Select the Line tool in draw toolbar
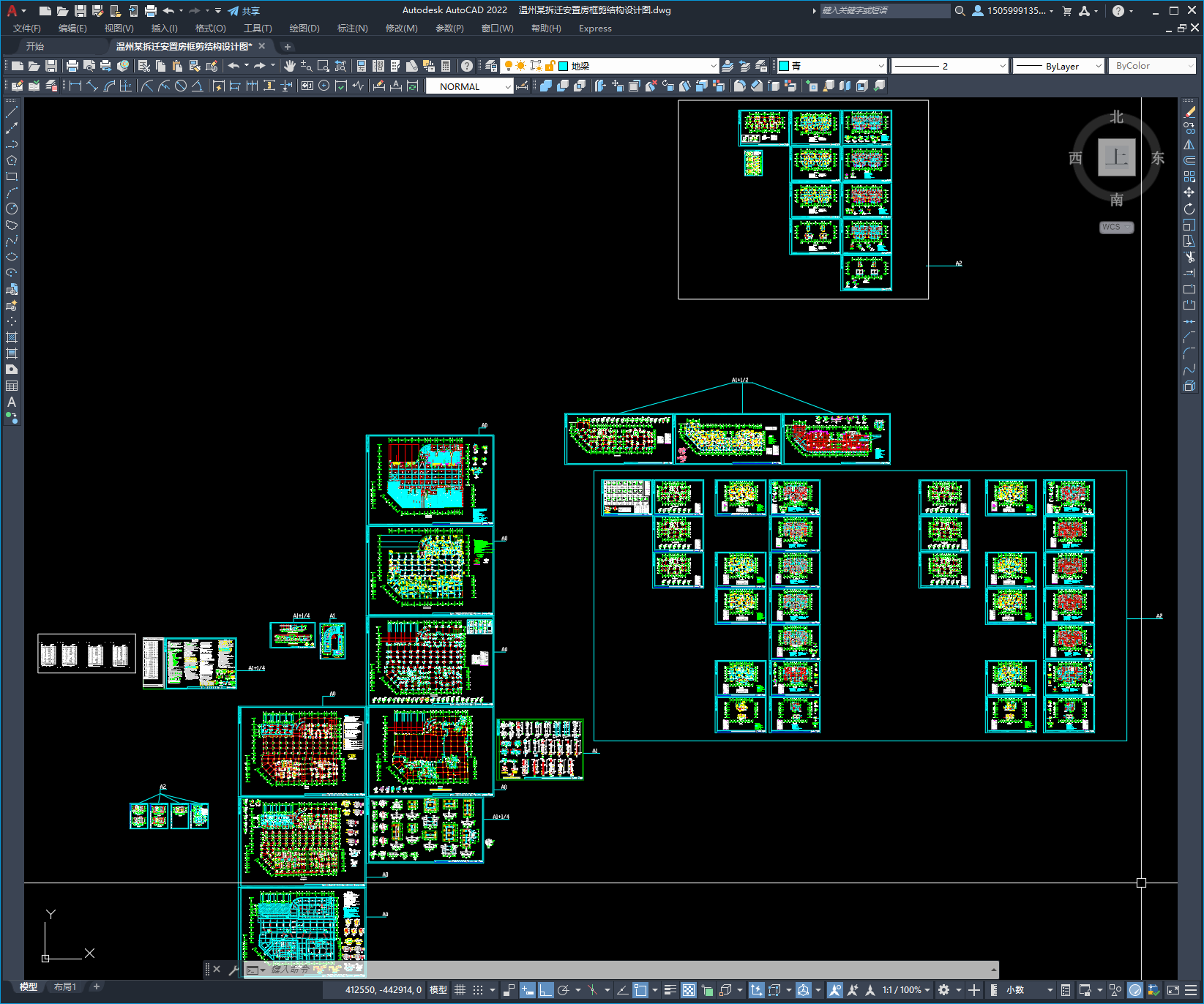The image size is (1204, 1004). coord(12,112)
